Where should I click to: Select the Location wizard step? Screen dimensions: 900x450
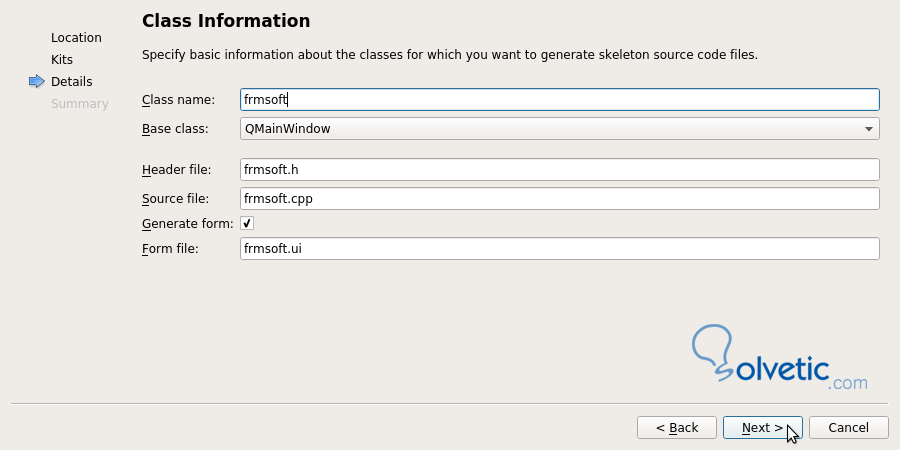point(76,38)
